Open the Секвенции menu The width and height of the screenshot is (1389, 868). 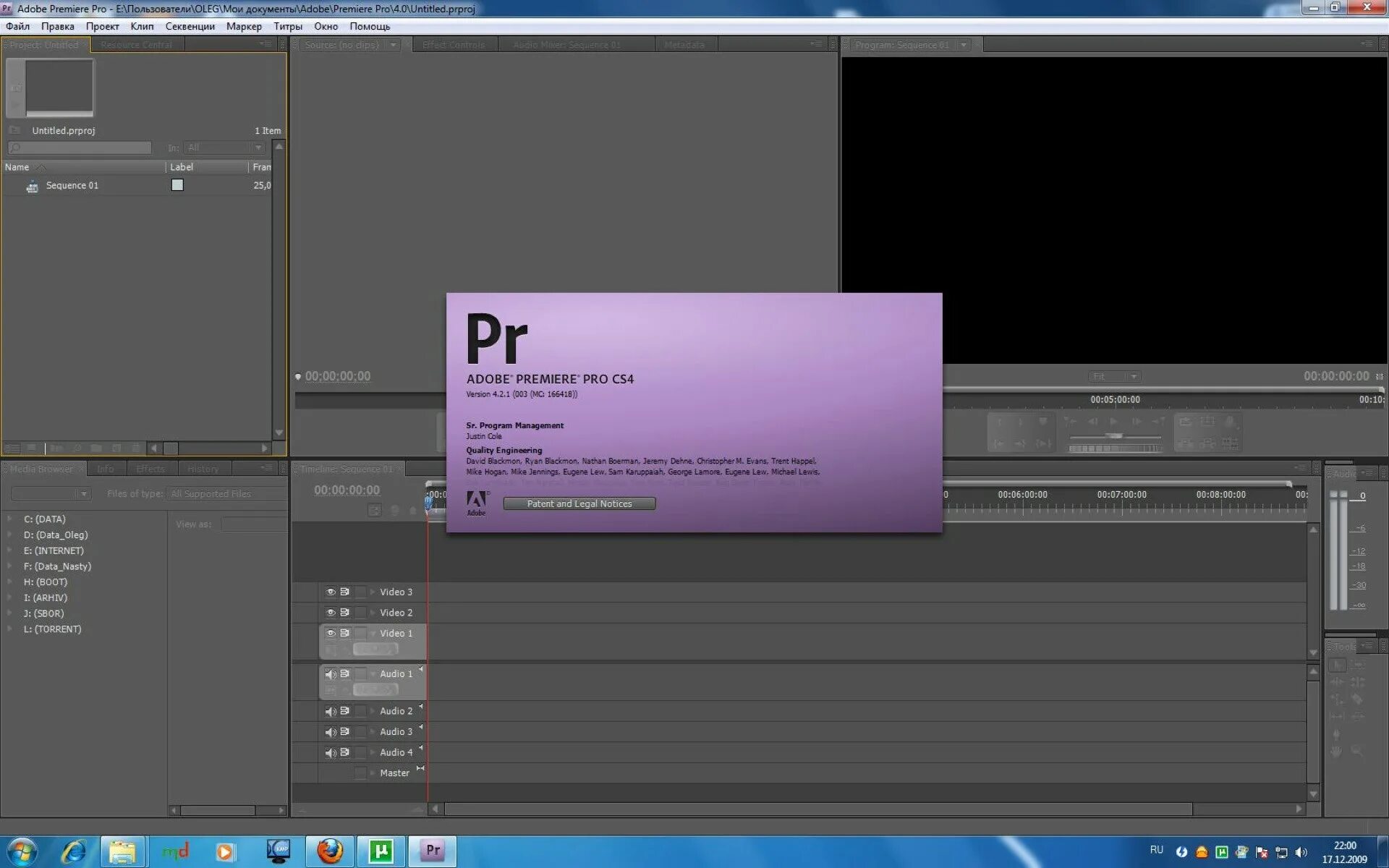[190, 26]
